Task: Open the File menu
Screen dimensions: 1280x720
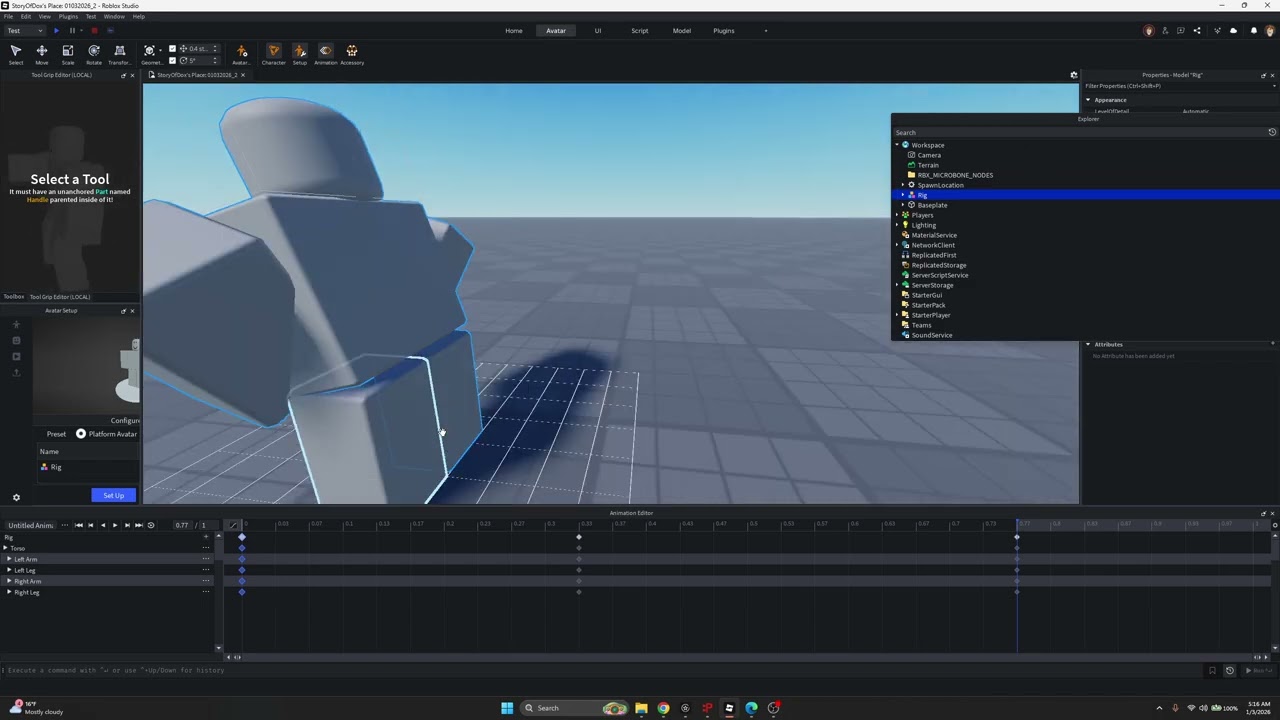Action: 9,17
